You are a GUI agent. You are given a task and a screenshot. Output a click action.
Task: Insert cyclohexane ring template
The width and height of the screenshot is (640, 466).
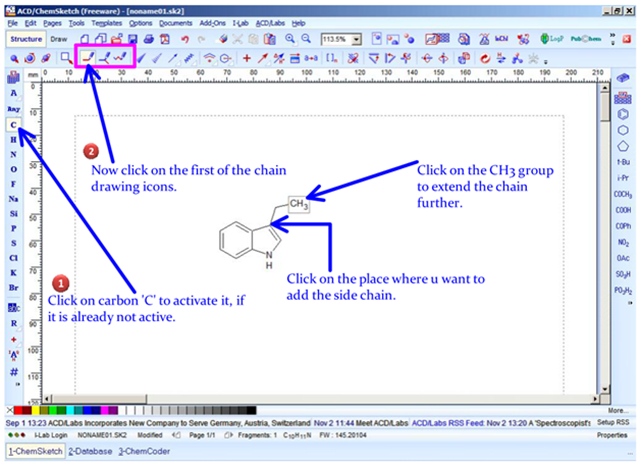(623, 130)
